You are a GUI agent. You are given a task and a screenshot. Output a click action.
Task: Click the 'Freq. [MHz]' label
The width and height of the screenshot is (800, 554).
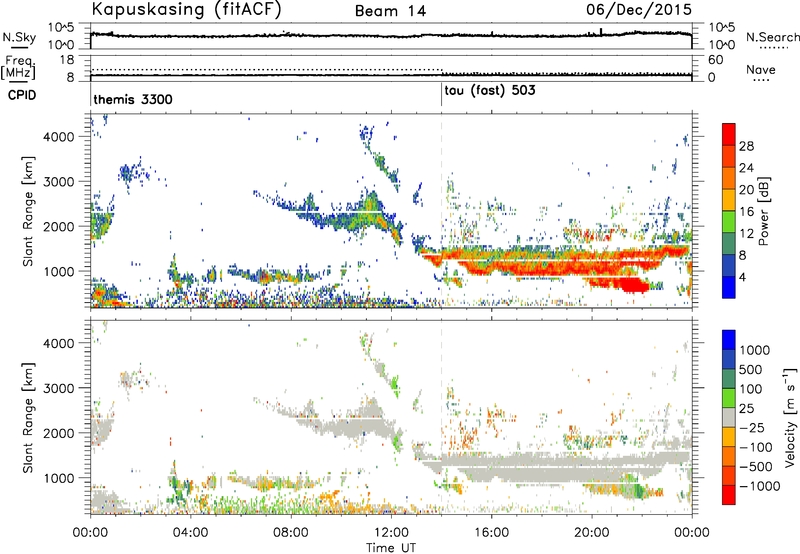[19, 67]
